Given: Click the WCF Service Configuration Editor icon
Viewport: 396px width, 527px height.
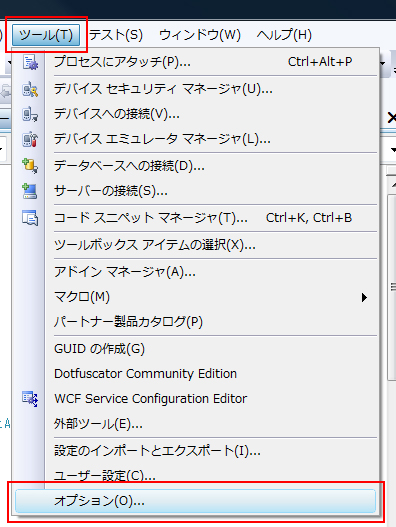Looking at the screenshot, I should 30,399.
